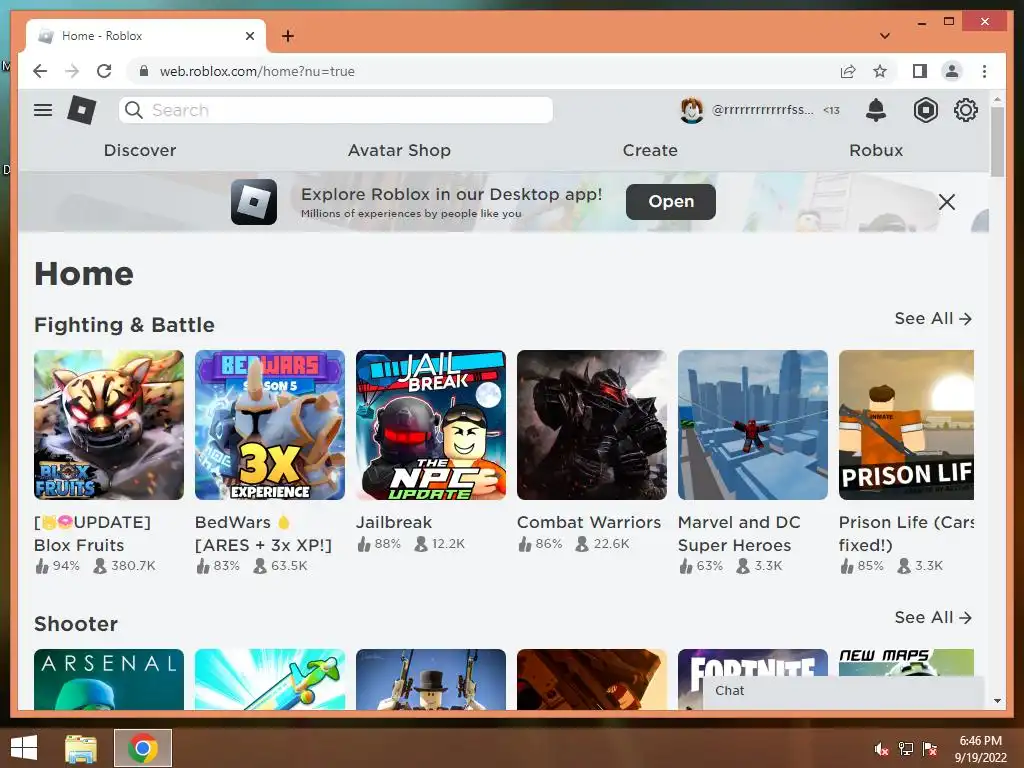Open BedWars game thumbnail
This screenshot has width=1024, height=768.
point(270,425)
